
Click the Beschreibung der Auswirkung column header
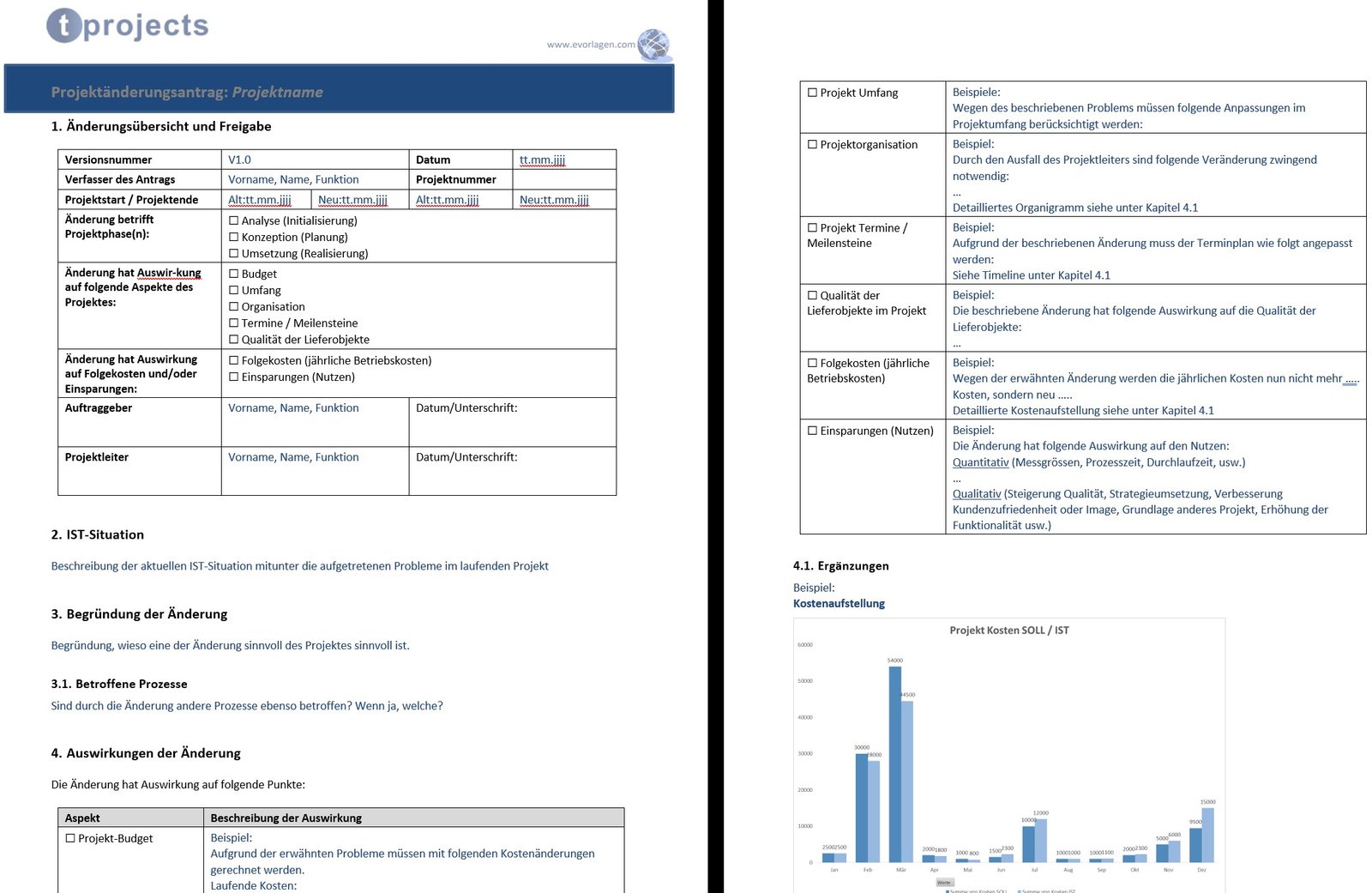point(413,818)
